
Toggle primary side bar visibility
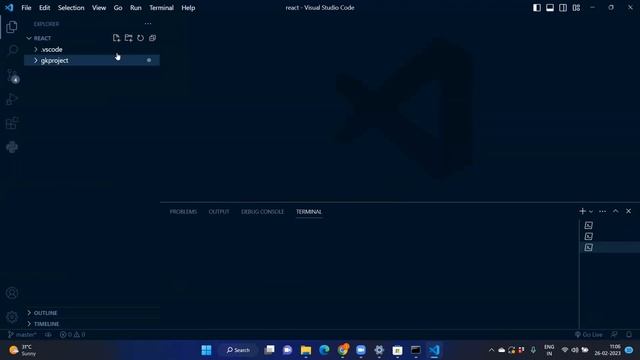click(537, 8)
